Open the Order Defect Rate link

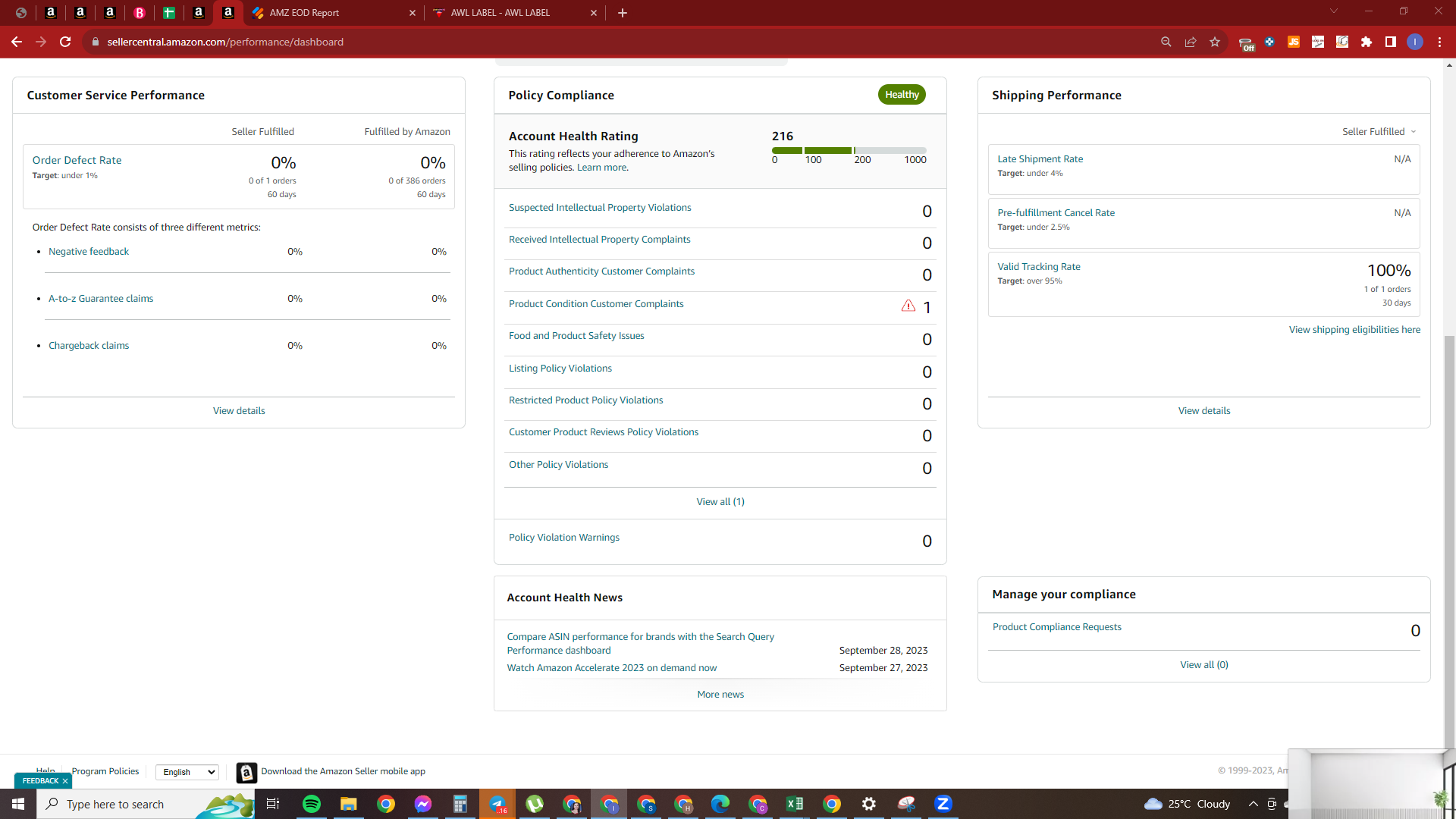pos(77,160)
